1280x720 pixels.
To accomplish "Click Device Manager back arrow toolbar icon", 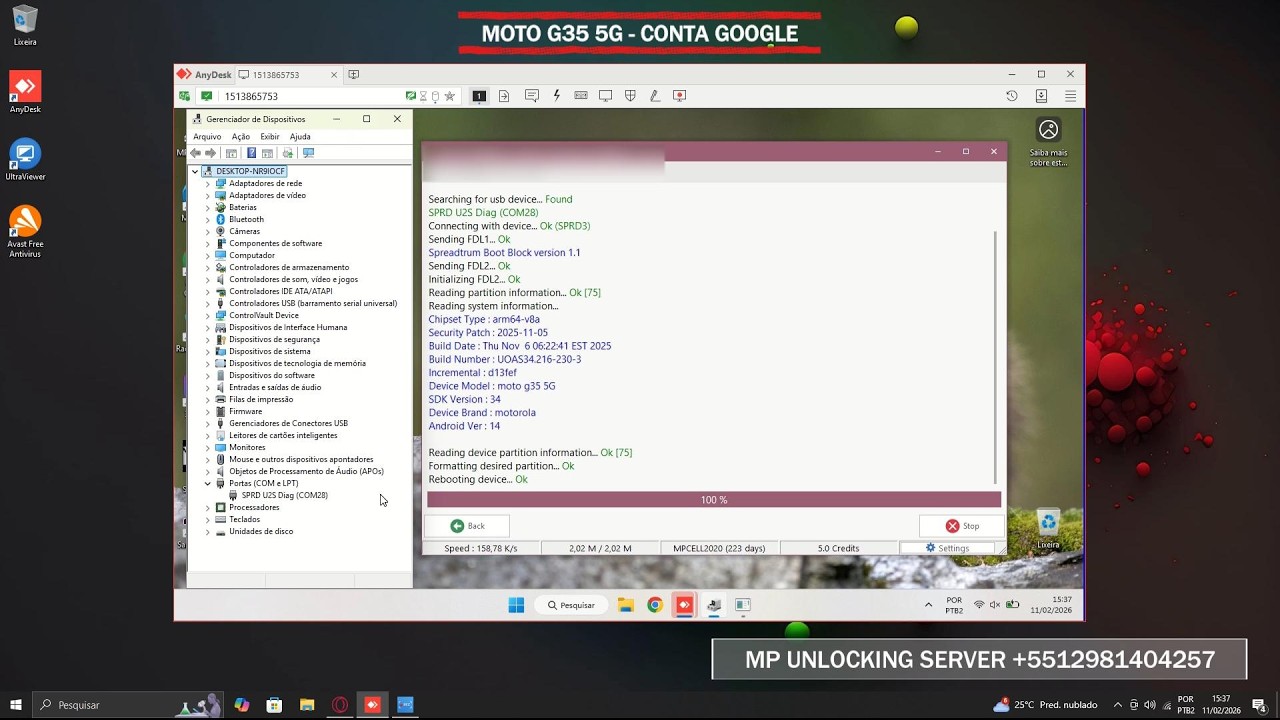I will [196, 153].
